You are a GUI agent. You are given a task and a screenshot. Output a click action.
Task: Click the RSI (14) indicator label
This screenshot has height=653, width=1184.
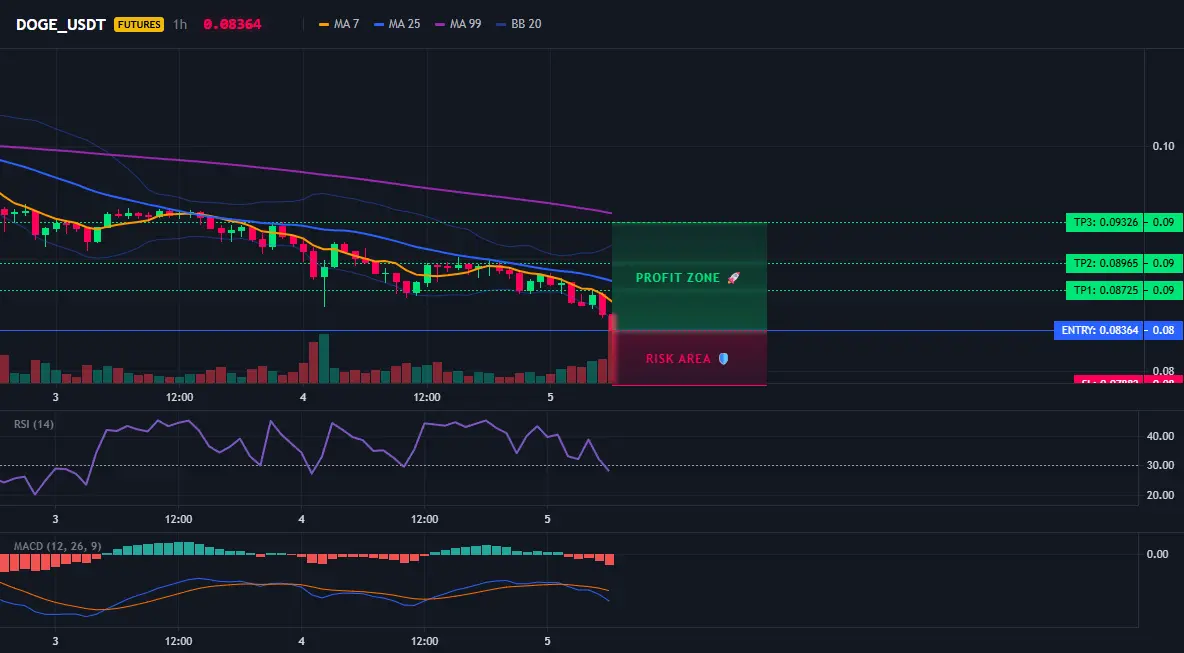click(34, 424)
